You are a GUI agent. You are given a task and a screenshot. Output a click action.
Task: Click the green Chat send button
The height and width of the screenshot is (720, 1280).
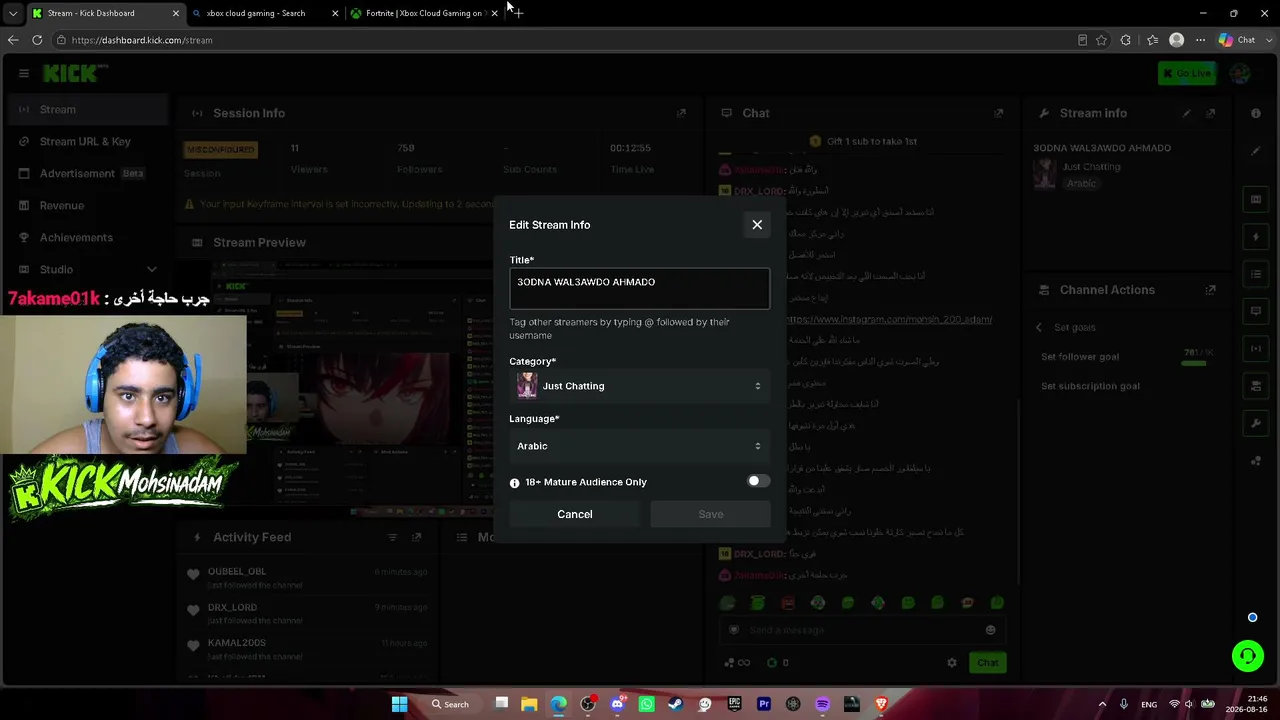coord(988,662)
